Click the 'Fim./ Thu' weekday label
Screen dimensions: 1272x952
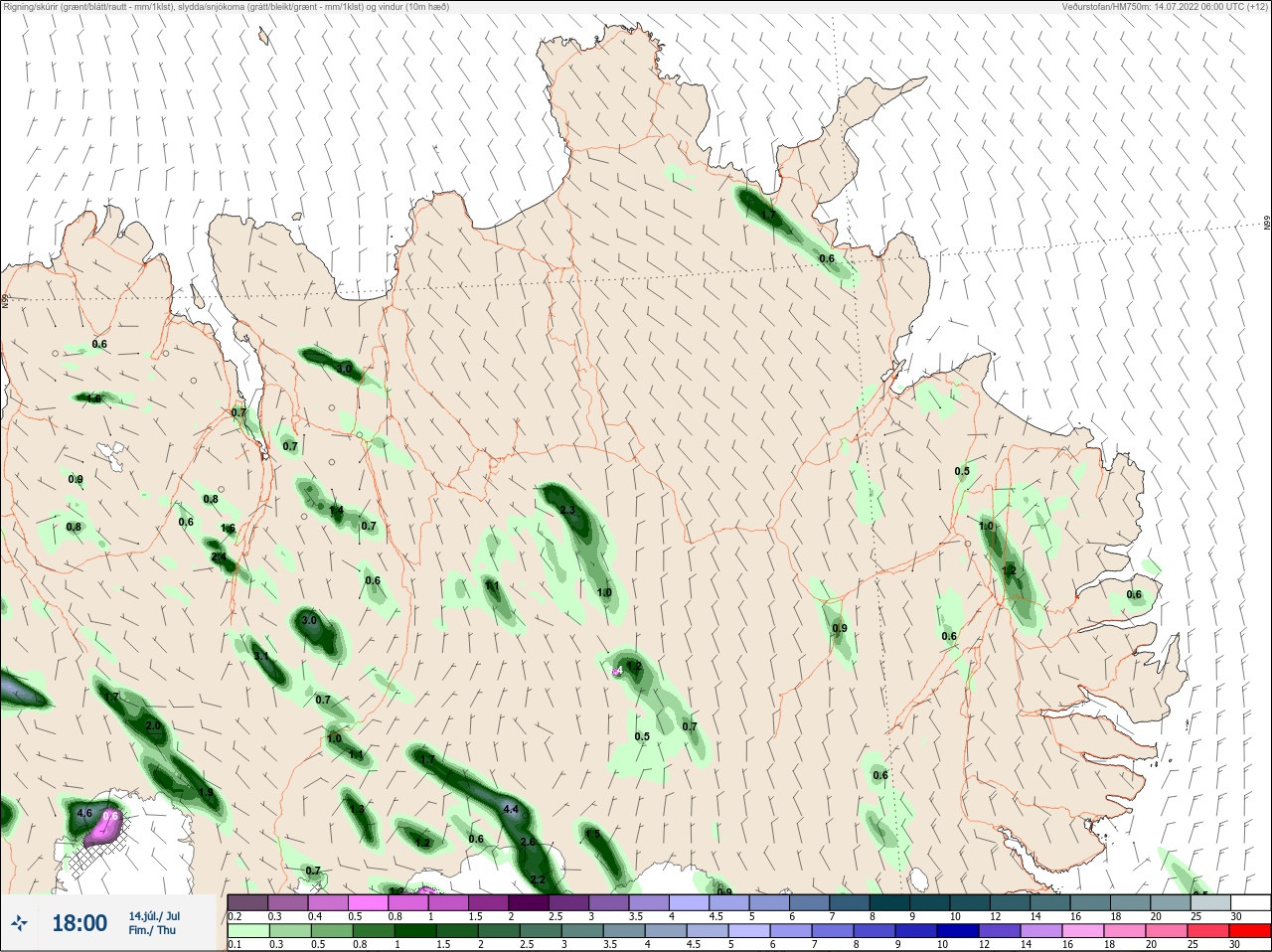(152, 930)
